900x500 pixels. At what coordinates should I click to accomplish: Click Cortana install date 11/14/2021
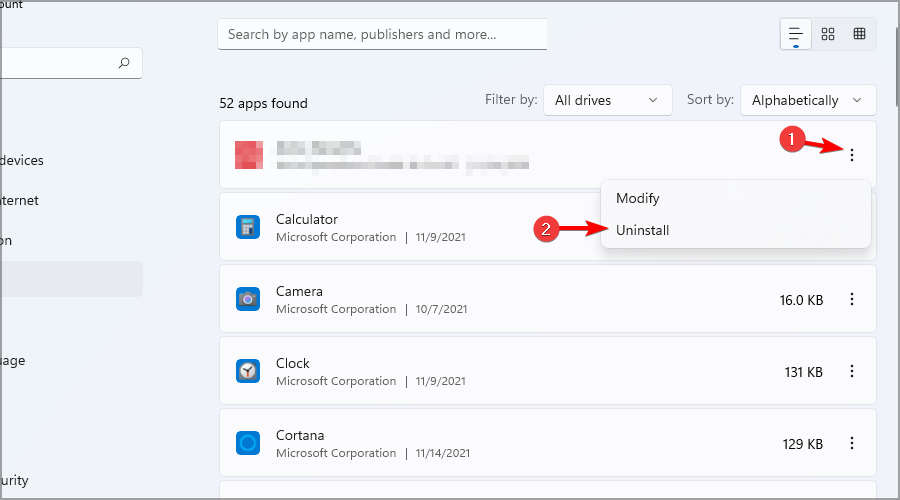click(443, 453)
